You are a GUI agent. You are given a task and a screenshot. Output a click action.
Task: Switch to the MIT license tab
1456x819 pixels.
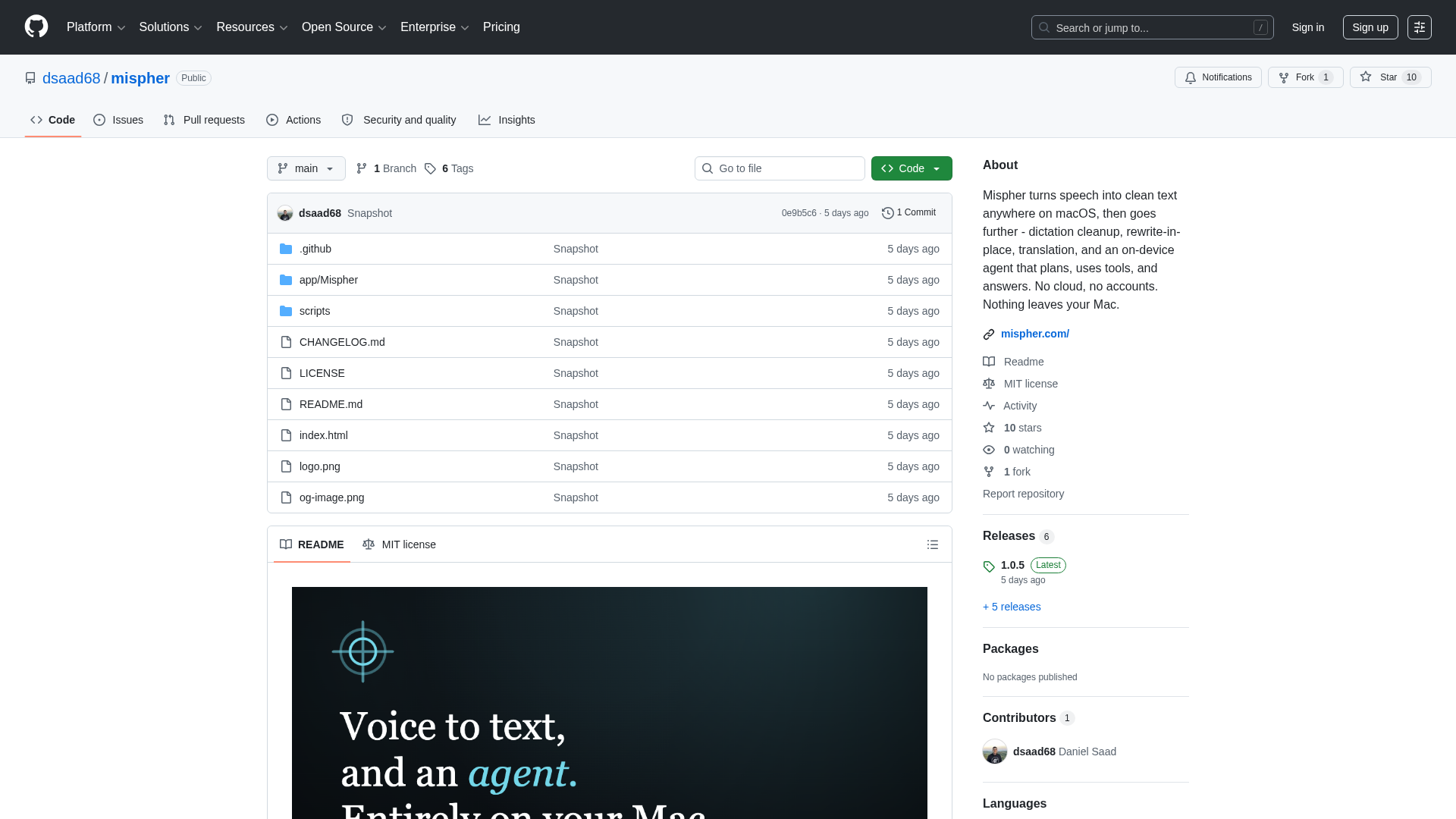point(399,544)
